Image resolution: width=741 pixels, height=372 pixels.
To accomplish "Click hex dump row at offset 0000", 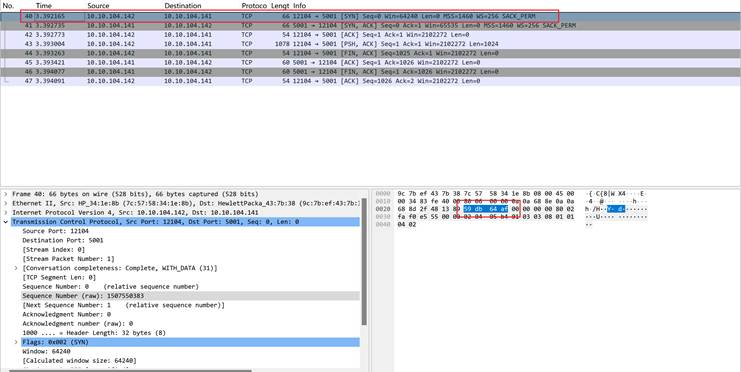I will [486, 194].
